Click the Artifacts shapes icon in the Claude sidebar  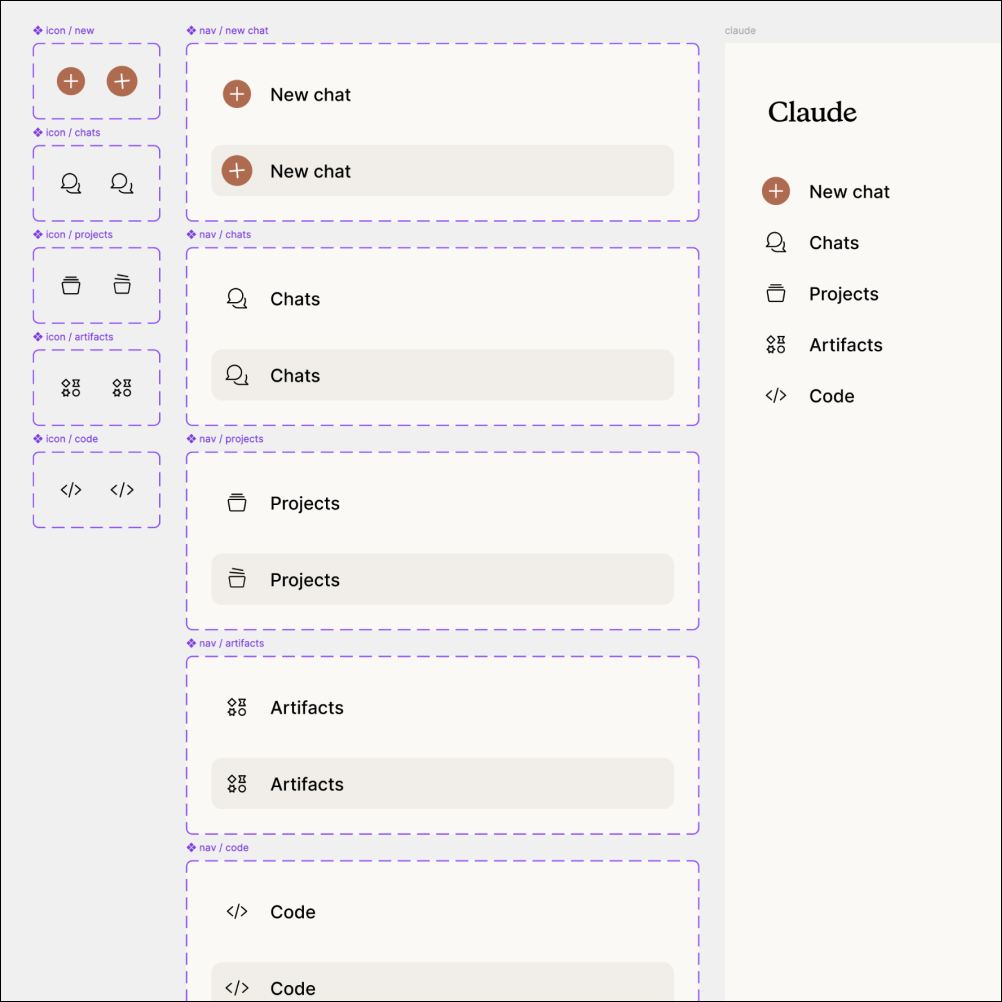coord(776,344)
